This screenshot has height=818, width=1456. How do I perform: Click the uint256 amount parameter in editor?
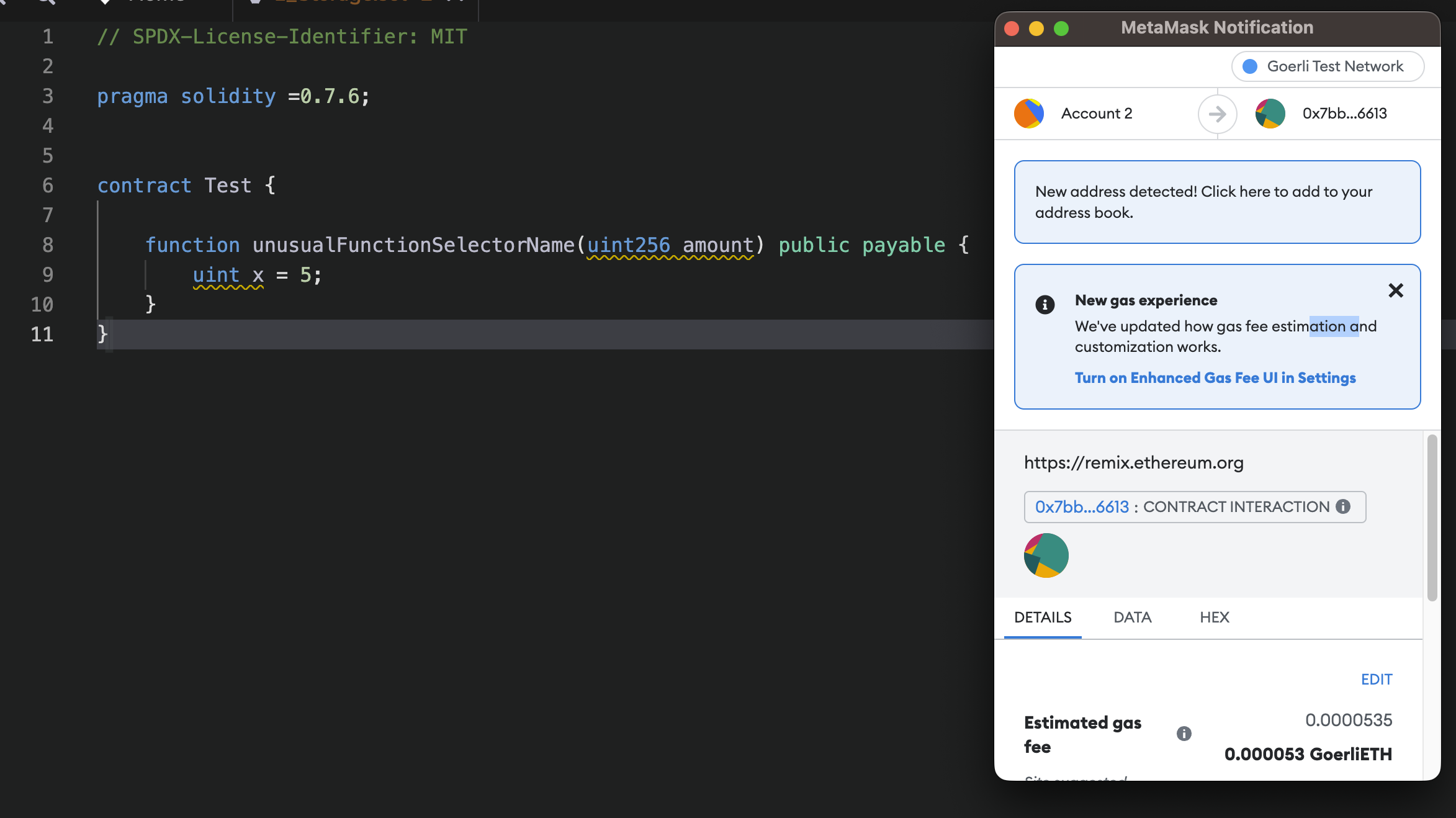[670, 245]
